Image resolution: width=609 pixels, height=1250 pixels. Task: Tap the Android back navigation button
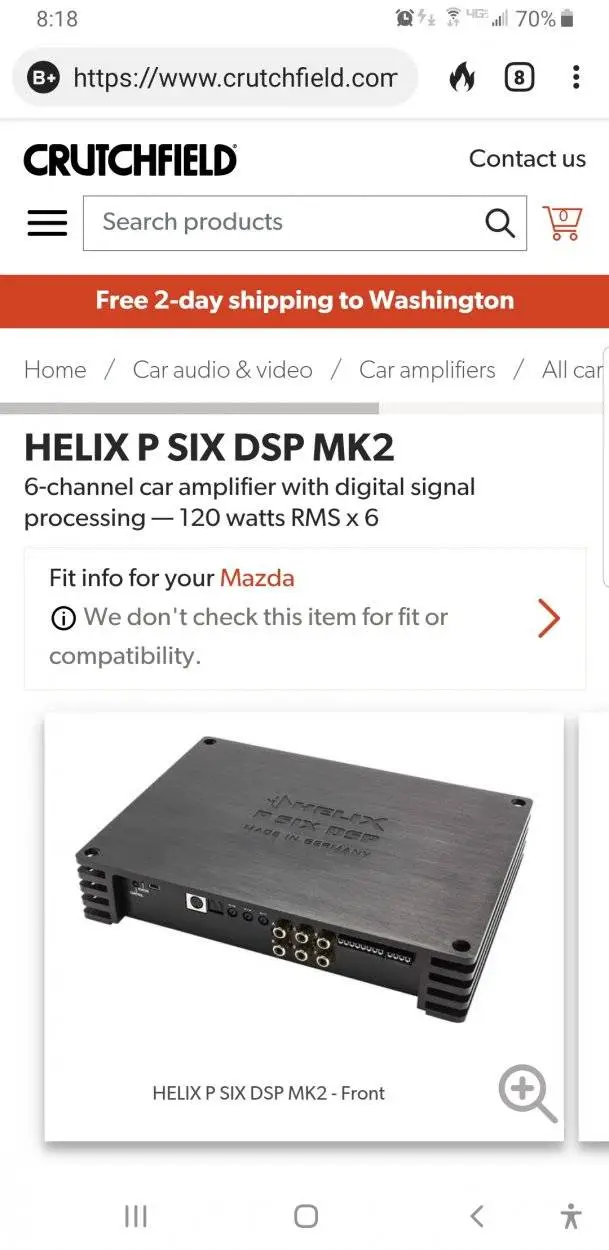coord(477,1216)
